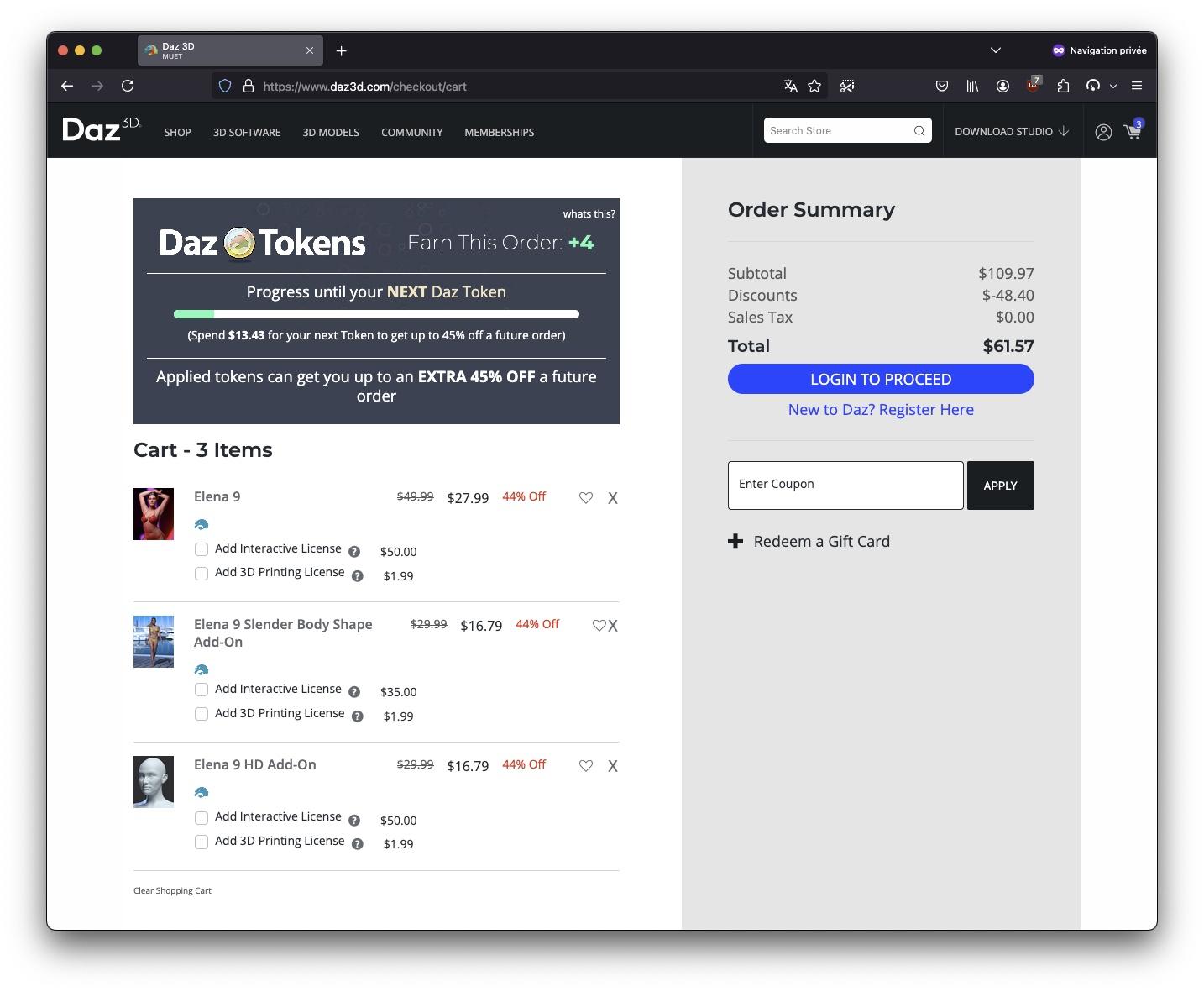Add Elena 9 HD Add-On to wishlist
This screenshot has width=1204, height=992.
586,766
